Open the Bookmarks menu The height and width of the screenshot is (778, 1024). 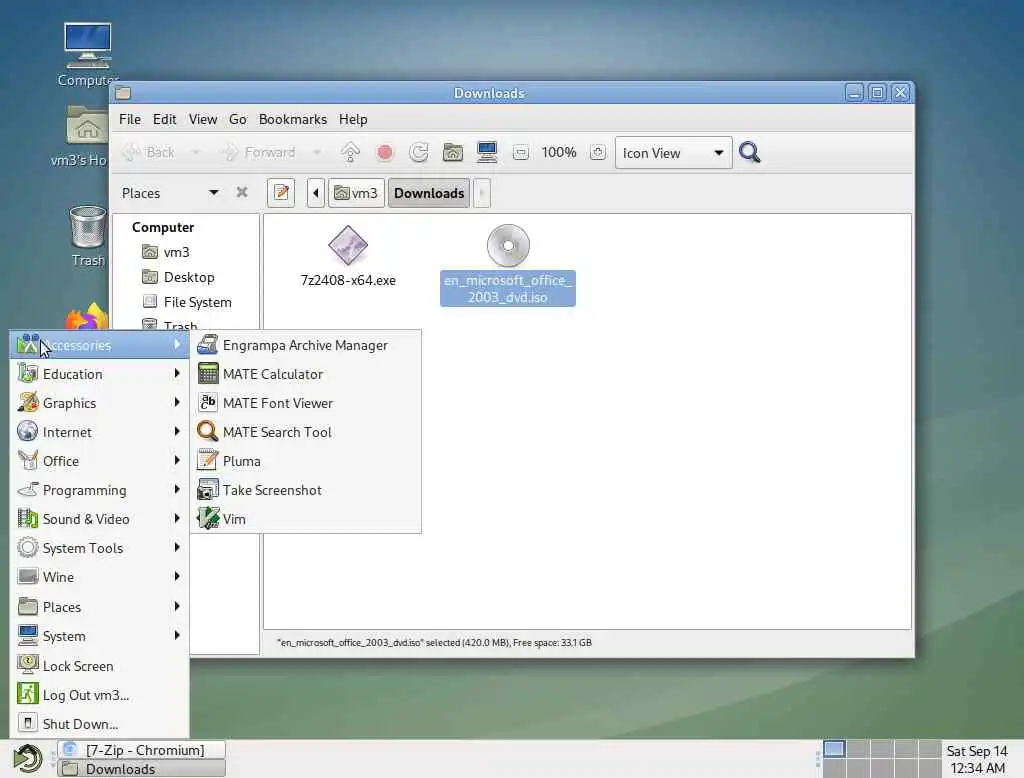[x=293, y=119]
